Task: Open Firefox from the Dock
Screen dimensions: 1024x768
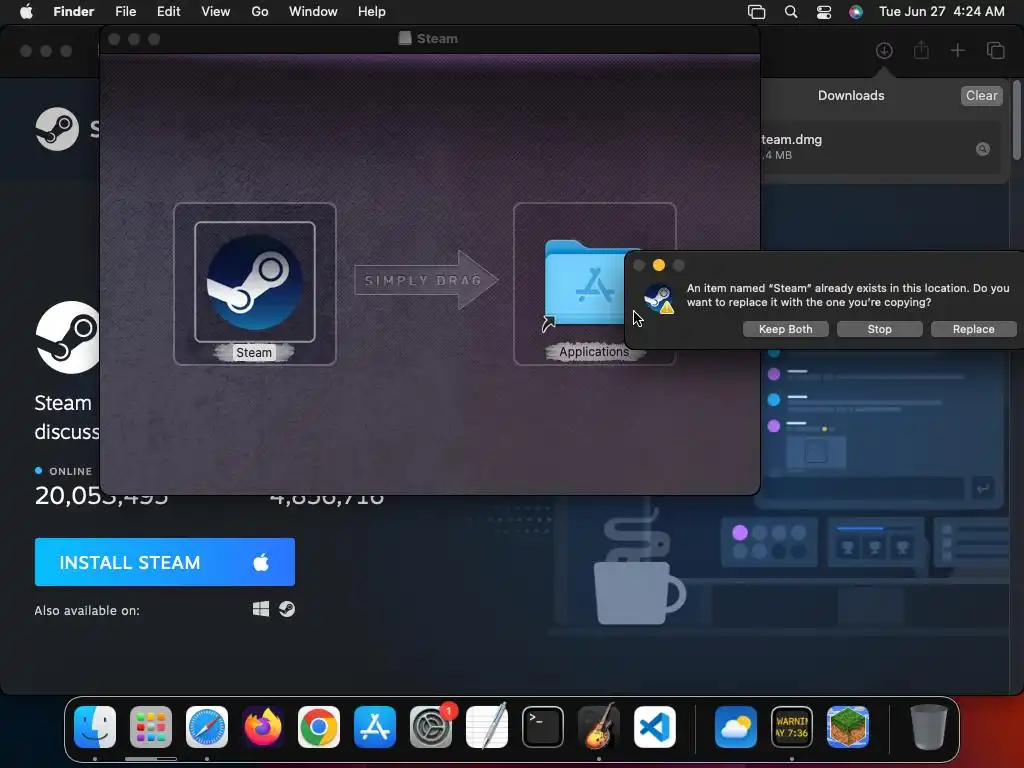Action: (x=263, y=727)
